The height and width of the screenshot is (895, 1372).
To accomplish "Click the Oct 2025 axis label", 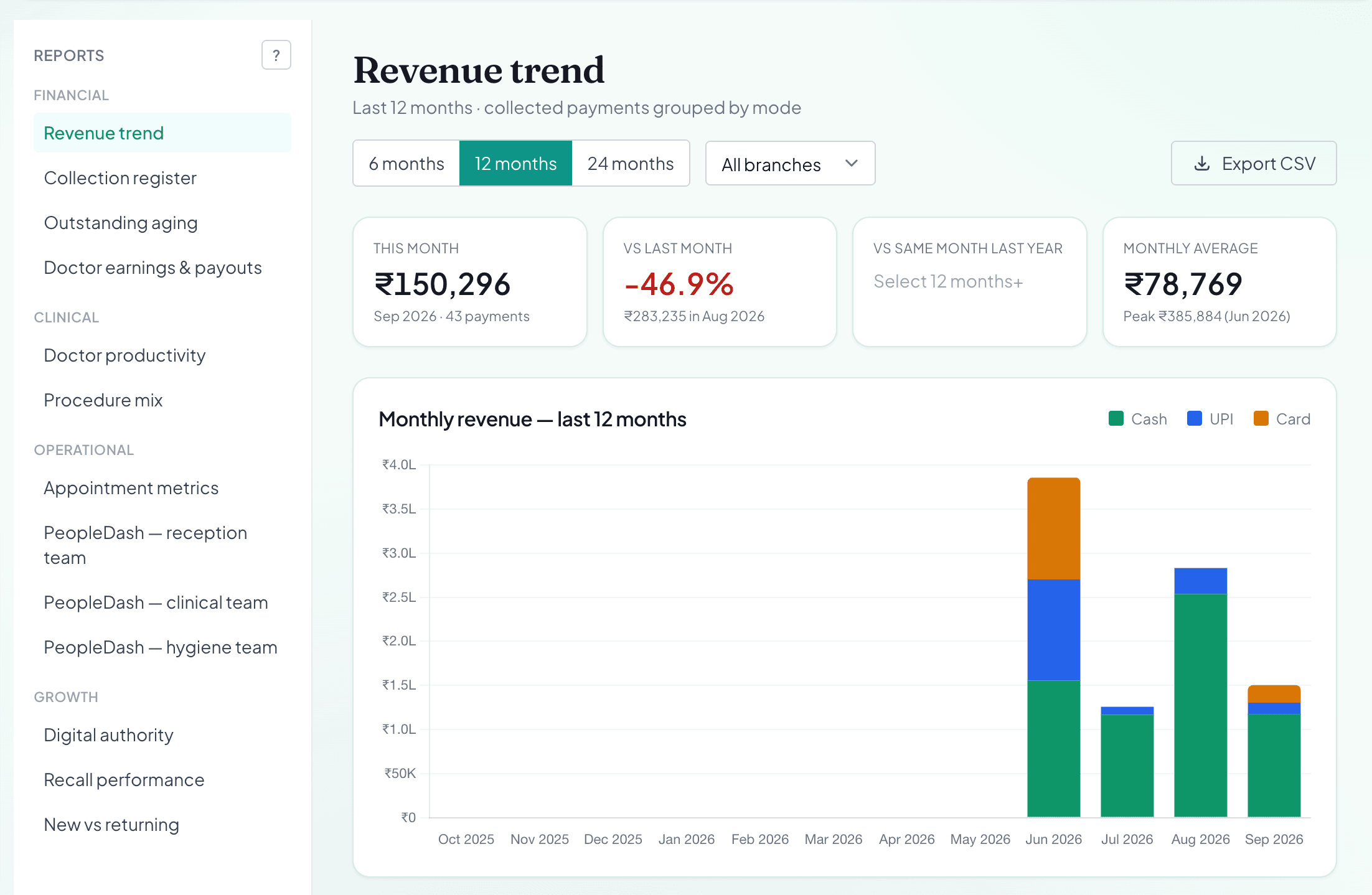I will coord(466,839).
